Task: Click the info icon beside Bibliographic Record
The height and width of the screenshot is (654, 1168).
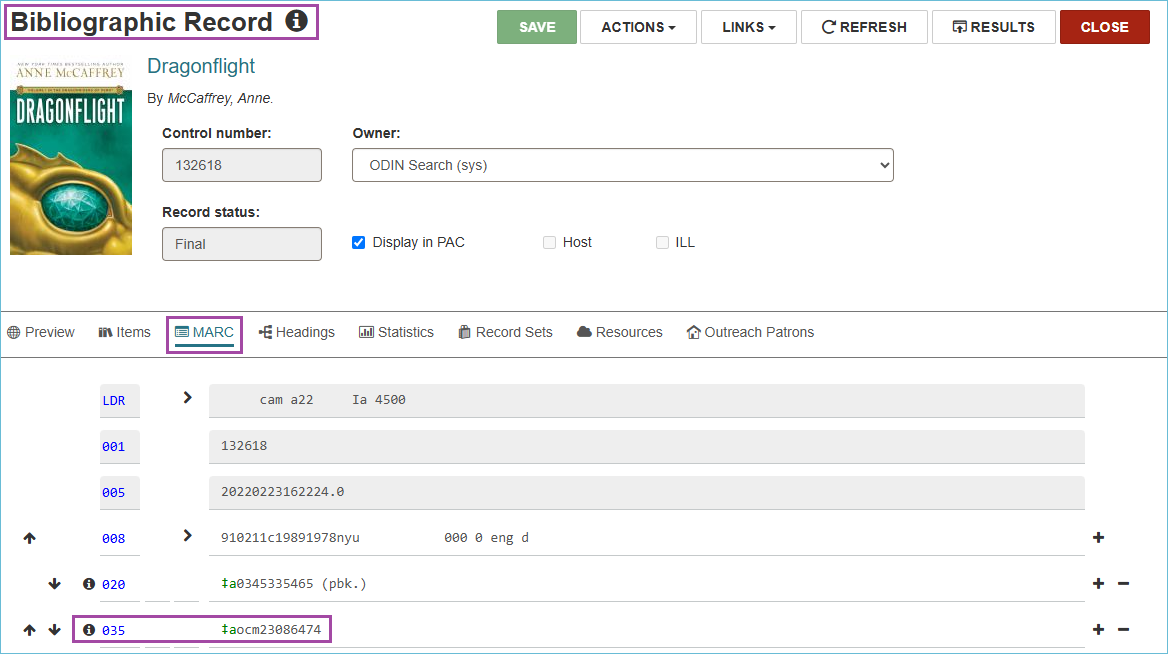Action: (x=296, y=21)
